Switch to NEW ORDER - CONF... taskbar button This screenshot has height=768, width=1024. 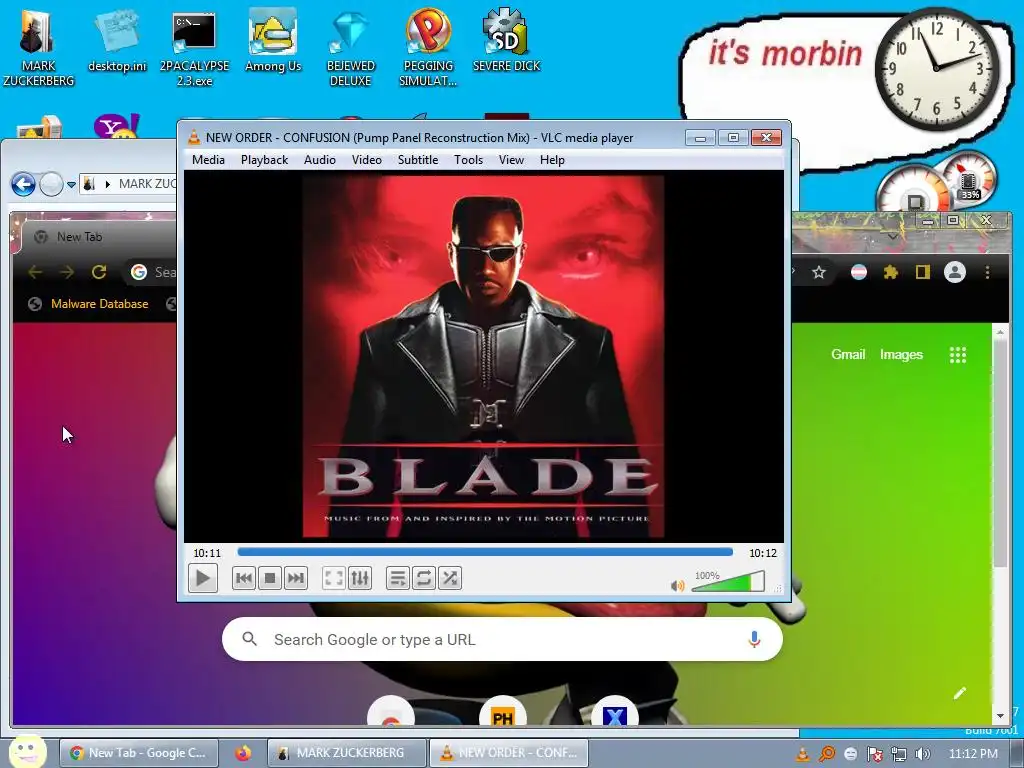click(509, 753)
